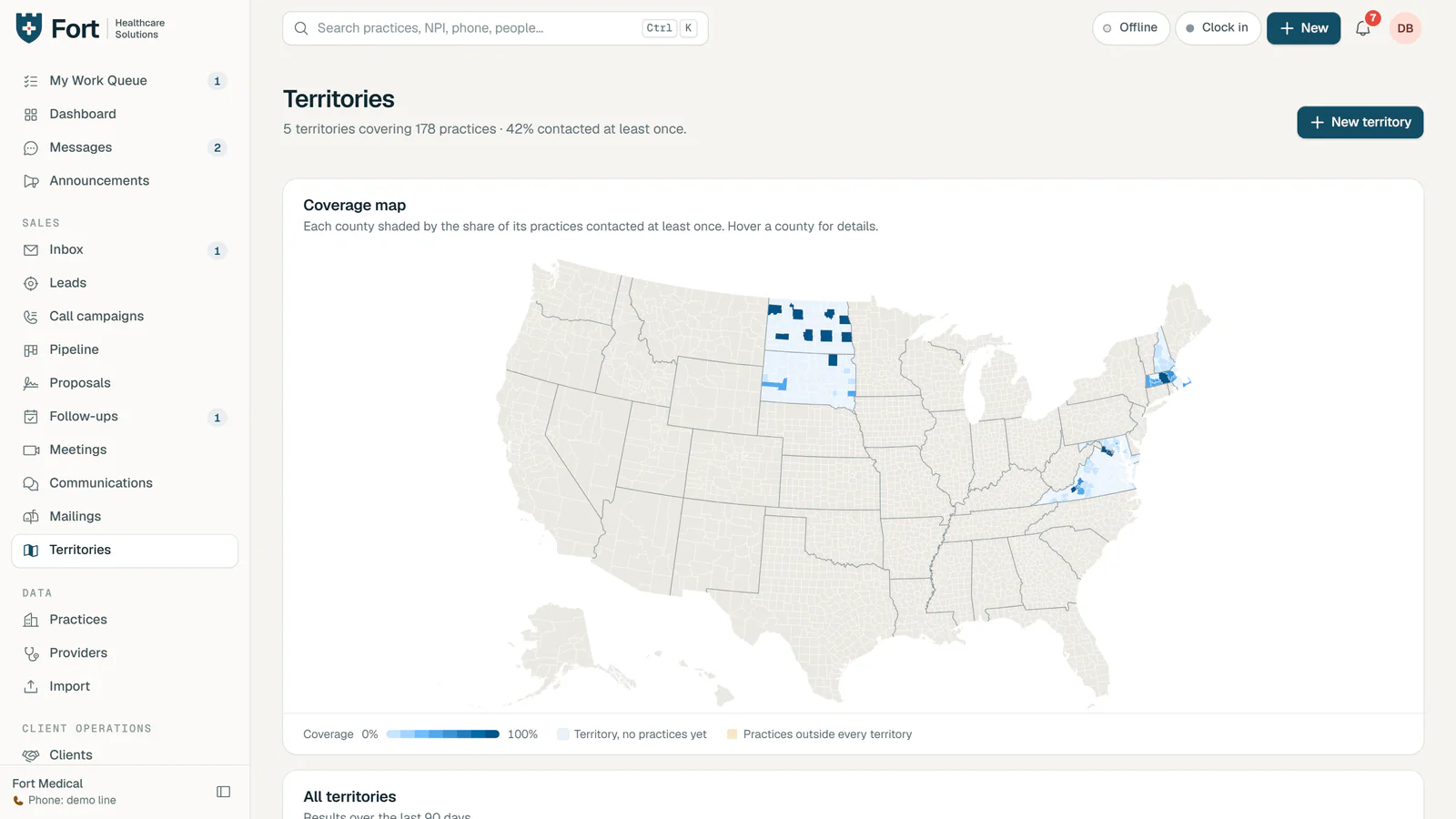This screenshot has height=819, width=1456.
Task: Click the Announcements megaphone icon
Action: click(x=31, y=181)
